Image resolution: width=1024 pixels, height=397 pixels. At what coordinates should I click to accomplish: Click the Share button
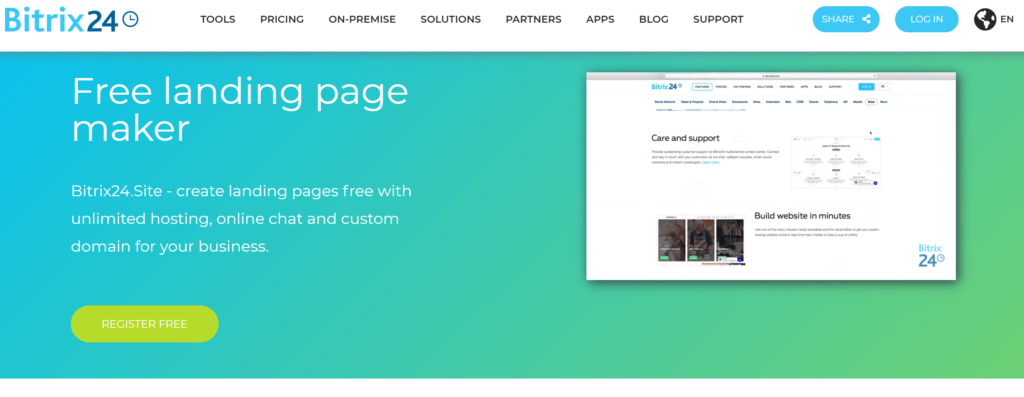846,19
